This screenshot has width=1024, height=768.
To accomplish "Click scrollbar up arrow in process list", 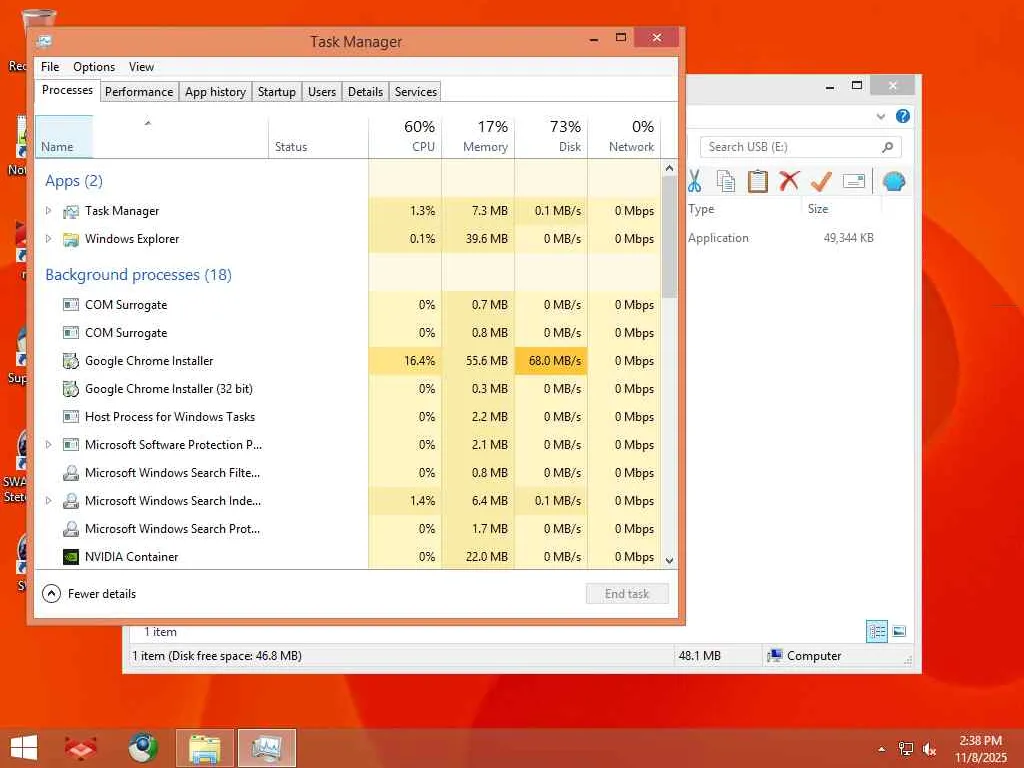I will point(669,168).
